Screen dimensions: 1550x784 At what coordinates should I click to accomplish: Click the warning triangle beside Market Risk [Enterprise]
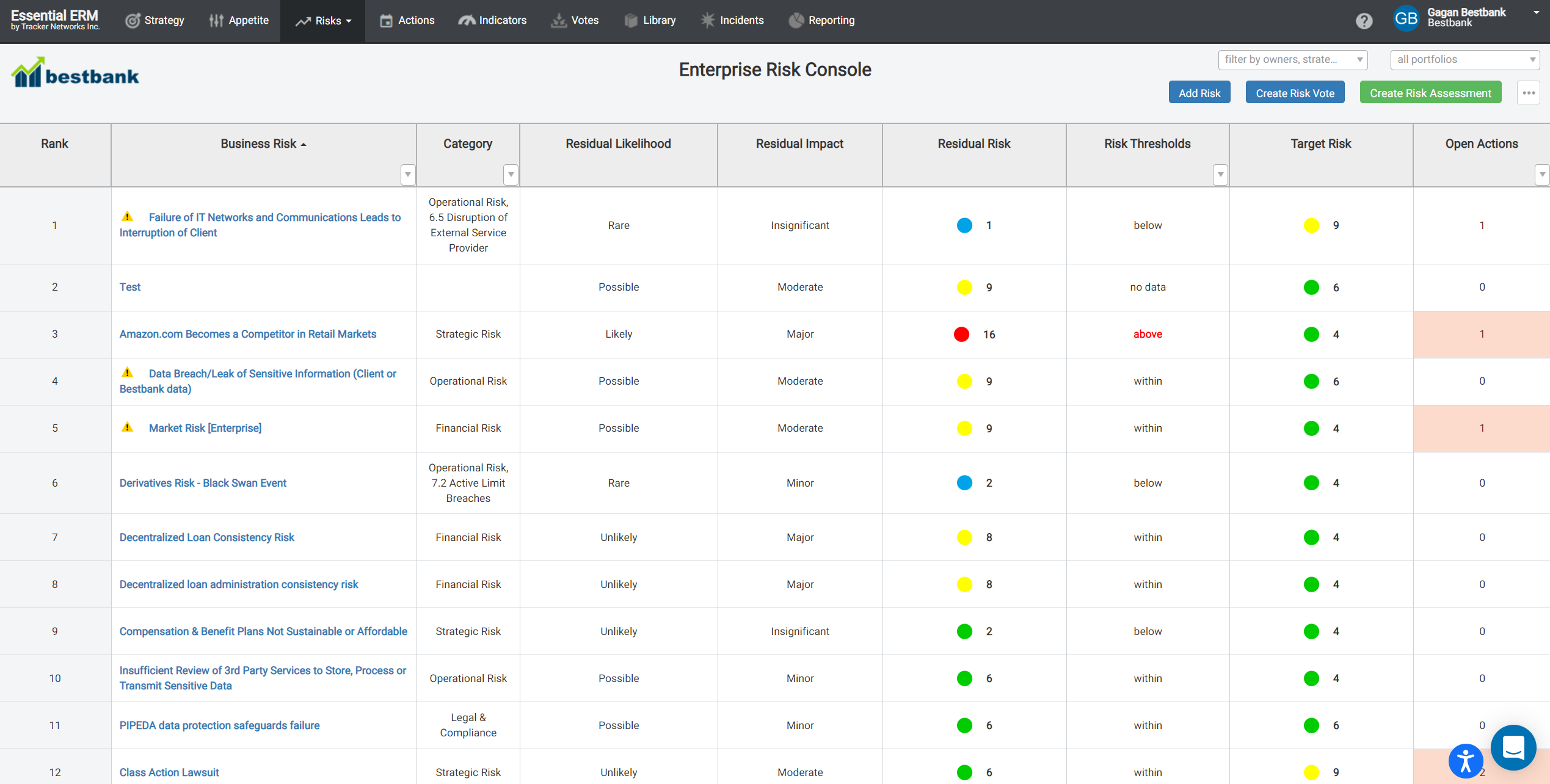coord(128,427)
